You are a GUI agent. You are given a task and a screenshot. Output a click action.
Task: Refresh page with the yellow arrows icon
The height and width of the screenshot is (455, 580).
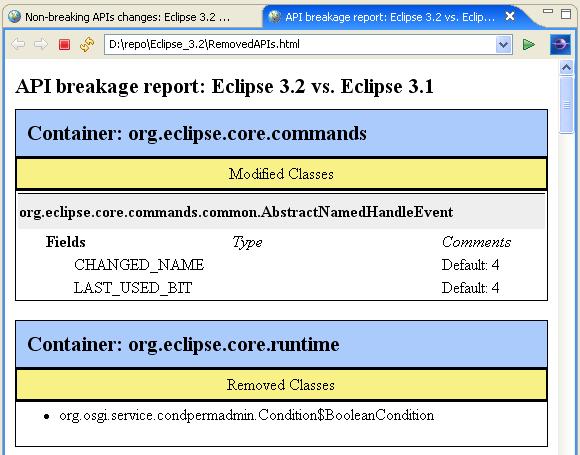coord(87,45)
